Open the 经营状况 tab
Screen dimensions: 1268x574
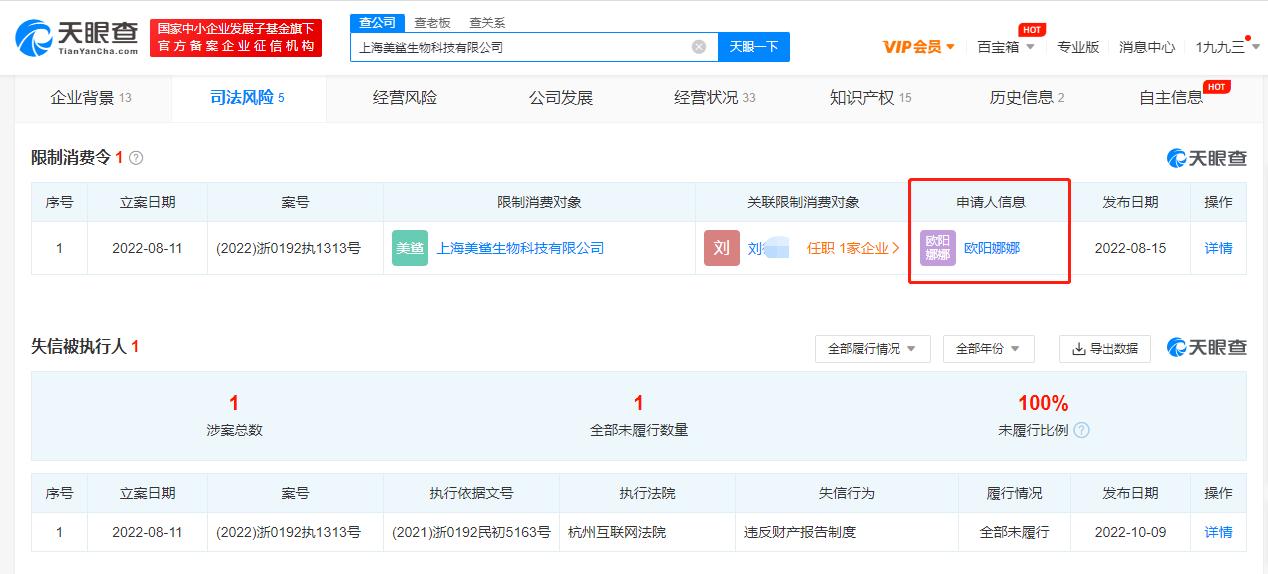tap(715, 98)
